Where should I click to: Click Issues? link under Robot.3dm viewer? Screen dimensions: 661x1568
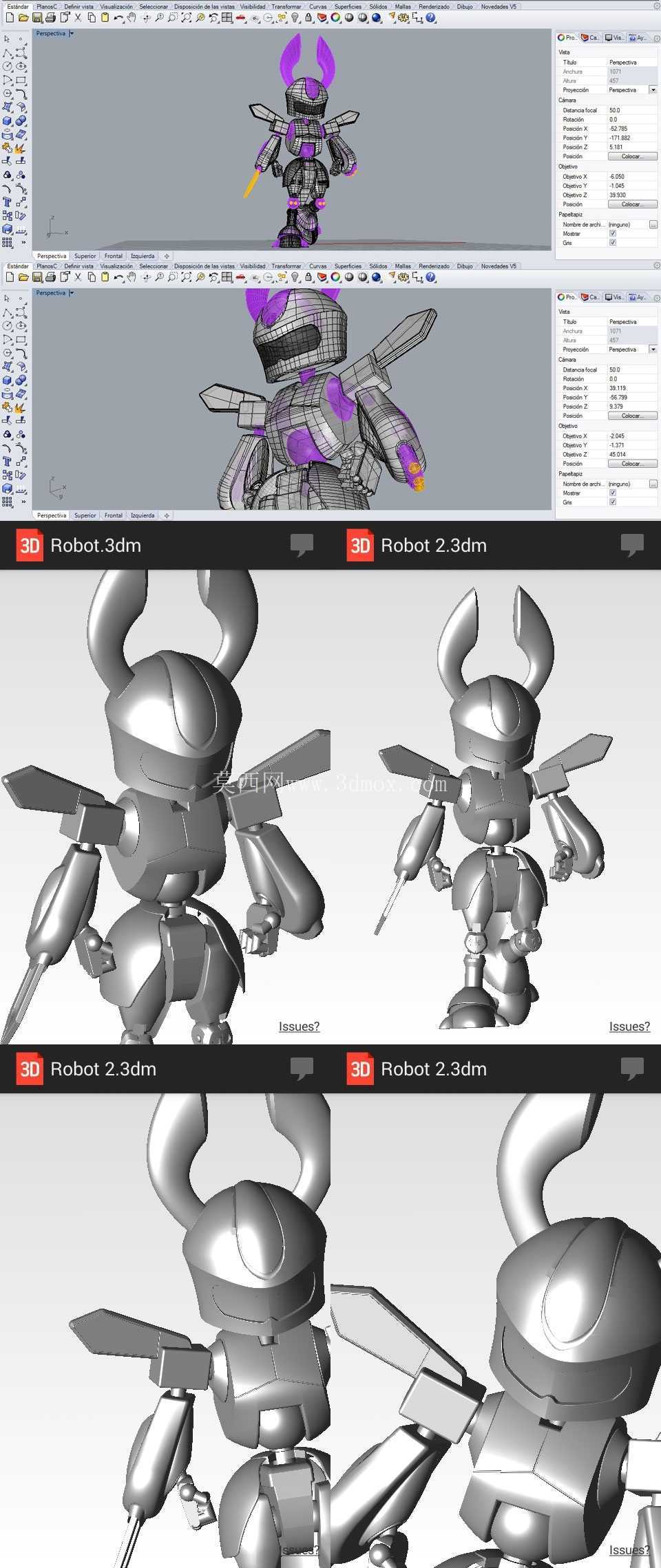coord(299,1026)
